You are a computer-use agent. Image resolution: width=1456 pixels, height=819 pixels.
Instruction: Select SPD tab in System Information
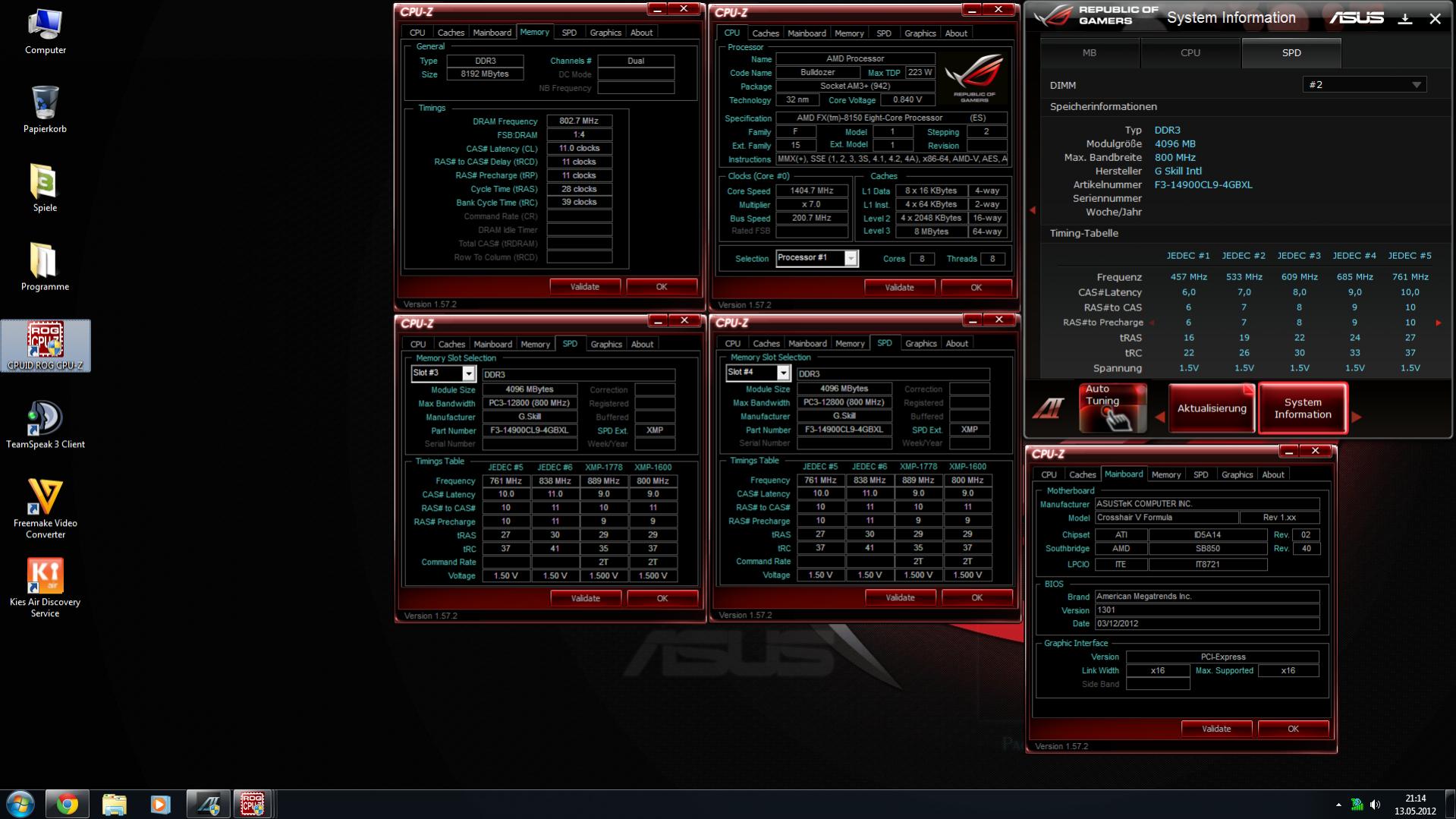pyautogui.click(x=1291, y=53)
